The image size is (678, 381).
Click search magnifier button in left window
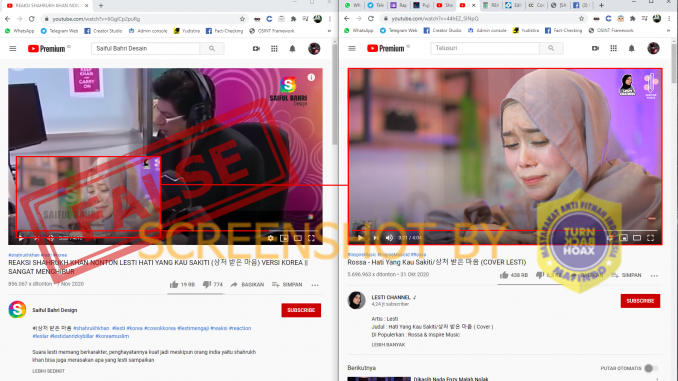click(212, 48)
